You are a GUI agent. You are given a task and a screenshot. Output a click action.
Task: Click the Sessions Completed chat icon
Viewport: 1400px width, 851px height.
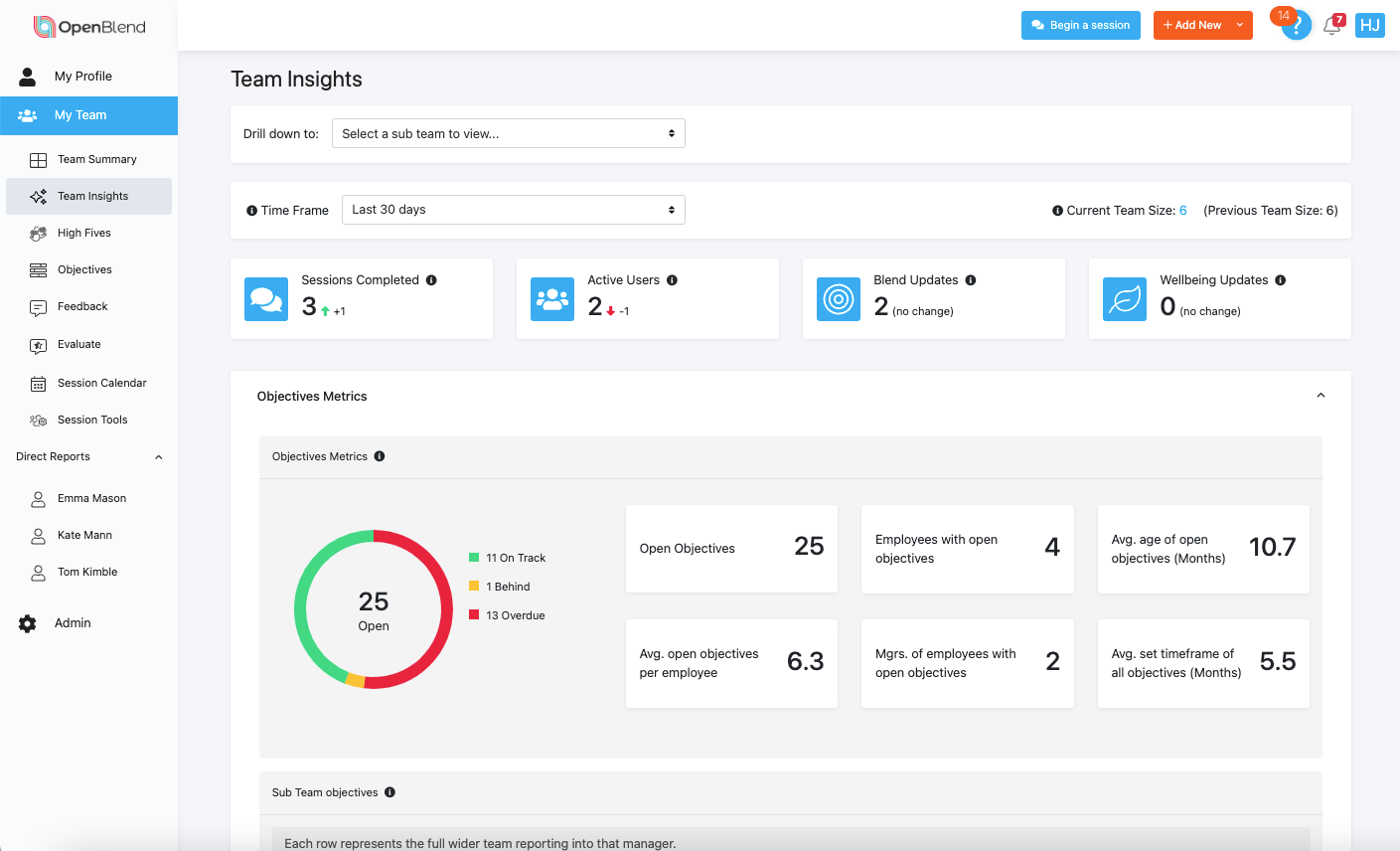(266, 299)
